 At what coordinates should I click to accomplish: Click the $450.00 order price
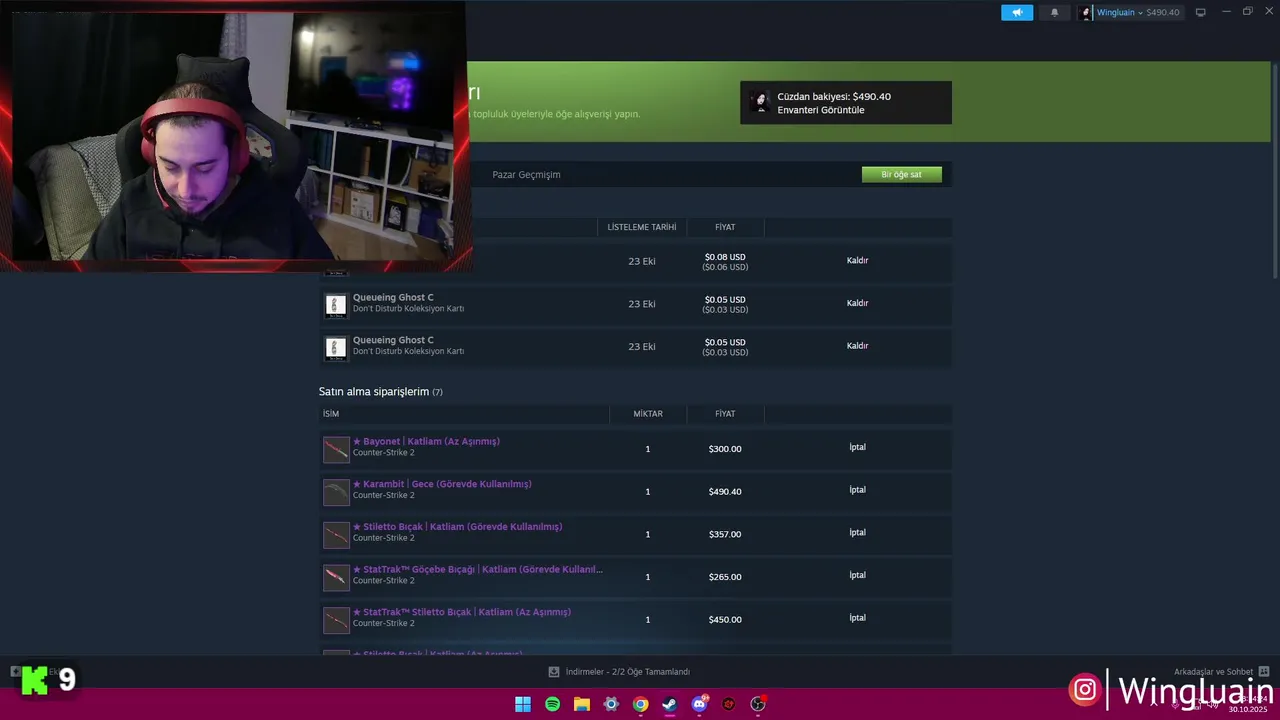(x=725, y=620)
